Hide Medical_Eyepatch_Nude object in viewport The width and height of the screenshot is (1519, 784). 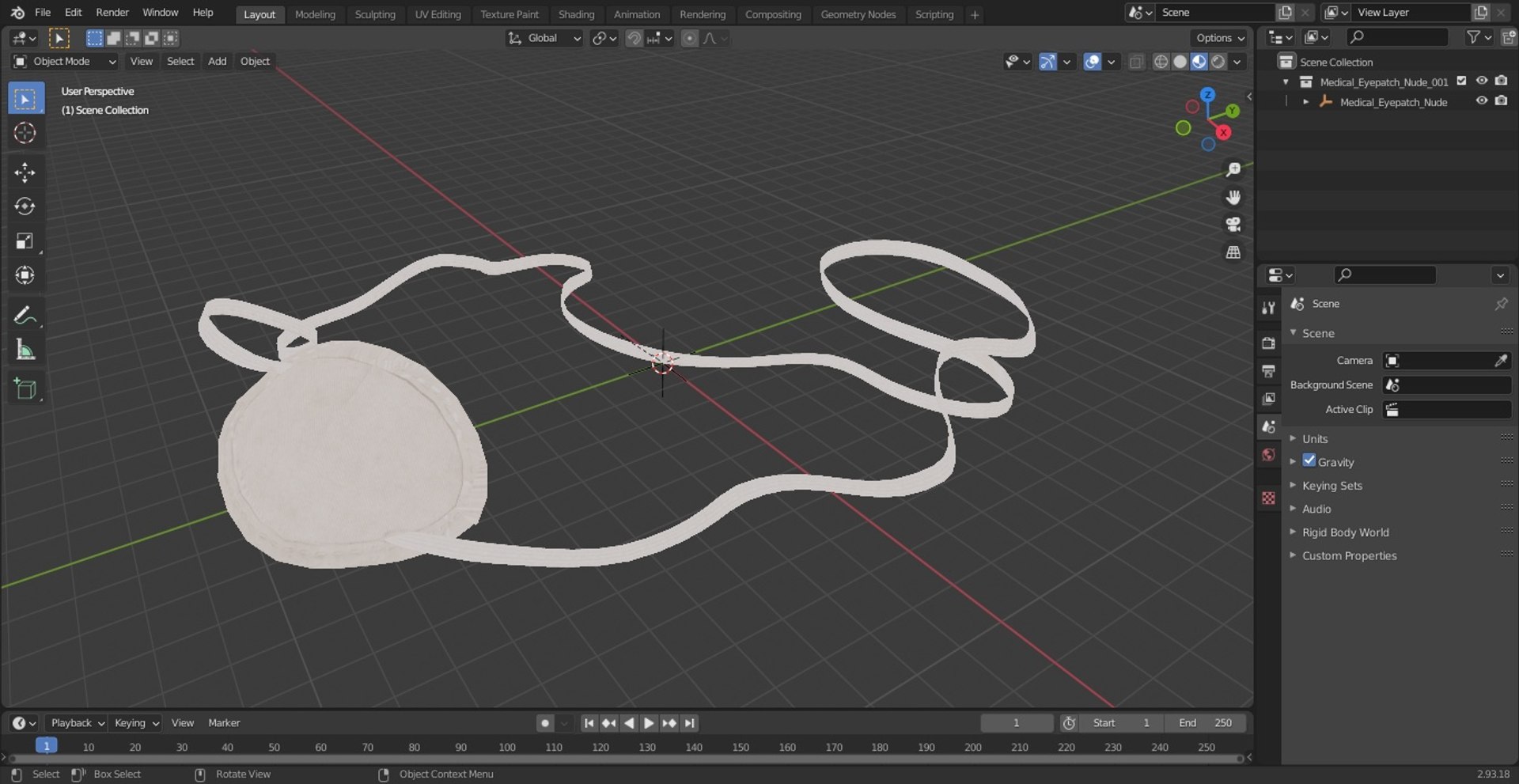tap(1481, 100)
